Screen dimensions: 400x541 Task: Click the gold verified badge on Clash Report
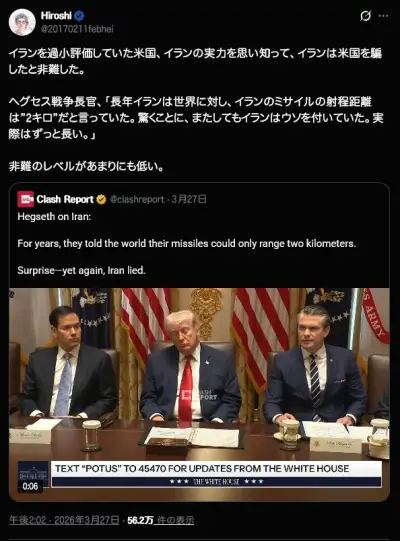[101, 199]
